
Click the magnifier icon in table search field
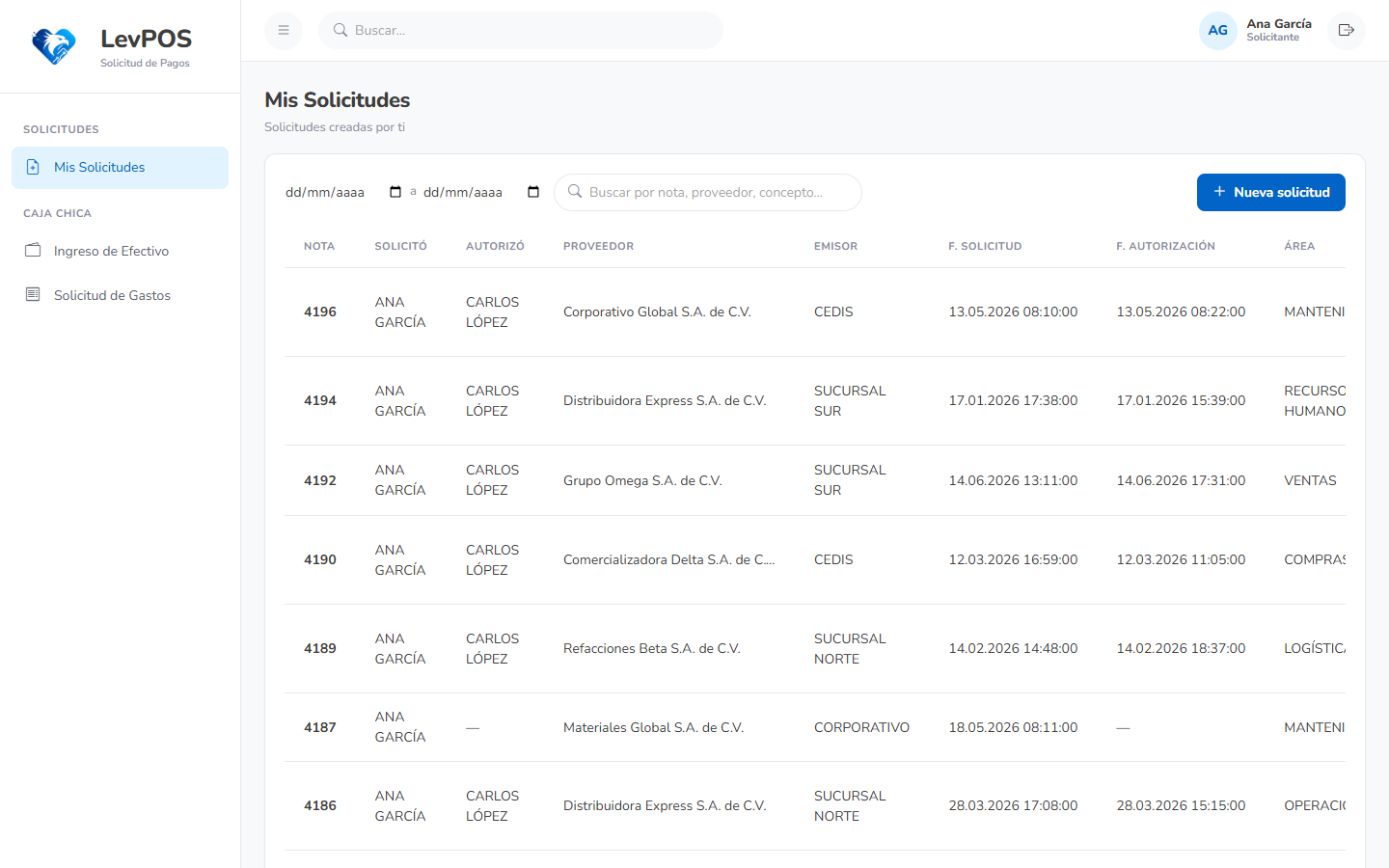pos(575,191)
